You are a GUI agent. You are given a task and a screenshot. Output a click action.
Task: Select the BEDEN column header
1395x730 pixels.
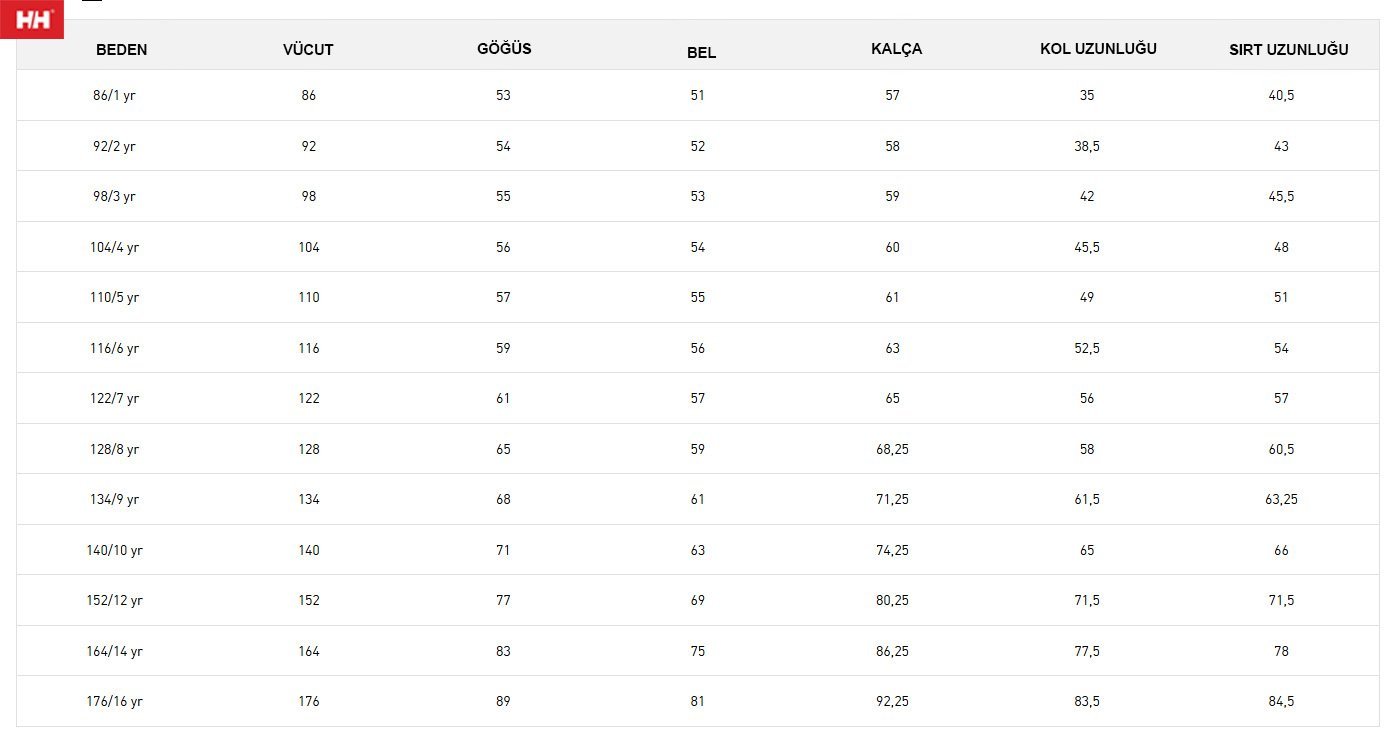122,50
